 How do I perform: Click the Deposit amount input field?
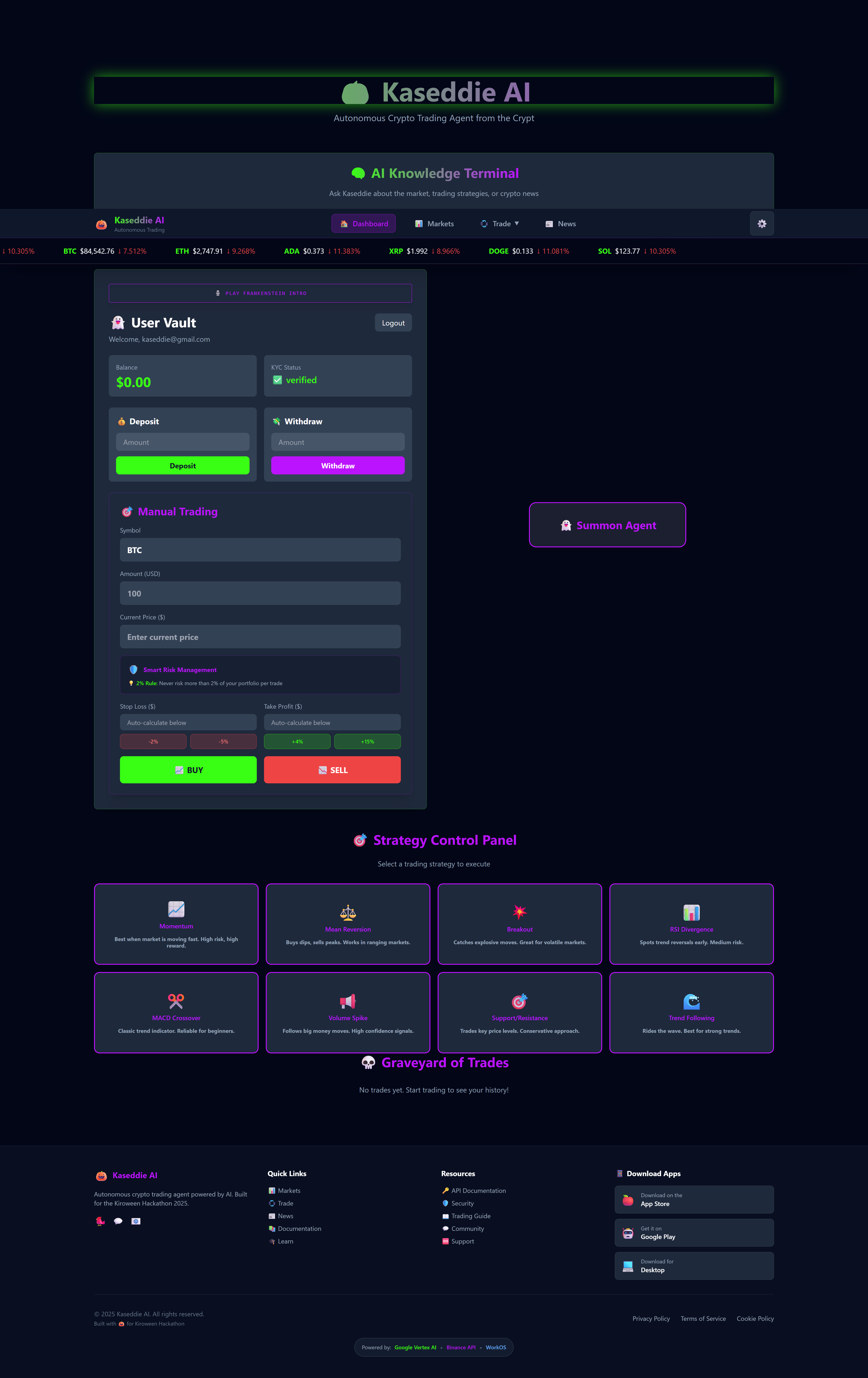(x=182, y=442)
